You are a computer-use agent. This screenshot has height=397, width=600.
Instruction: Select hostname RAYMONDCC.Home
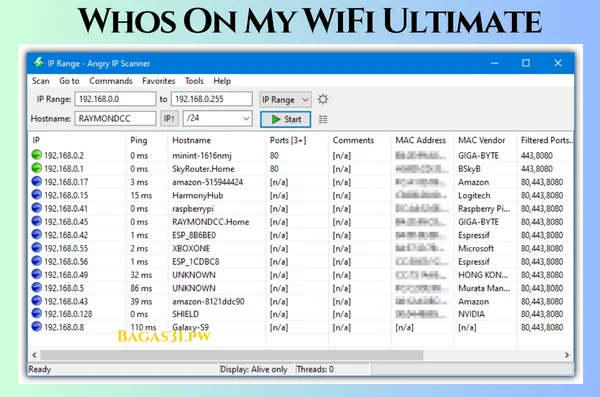(210, 222)
